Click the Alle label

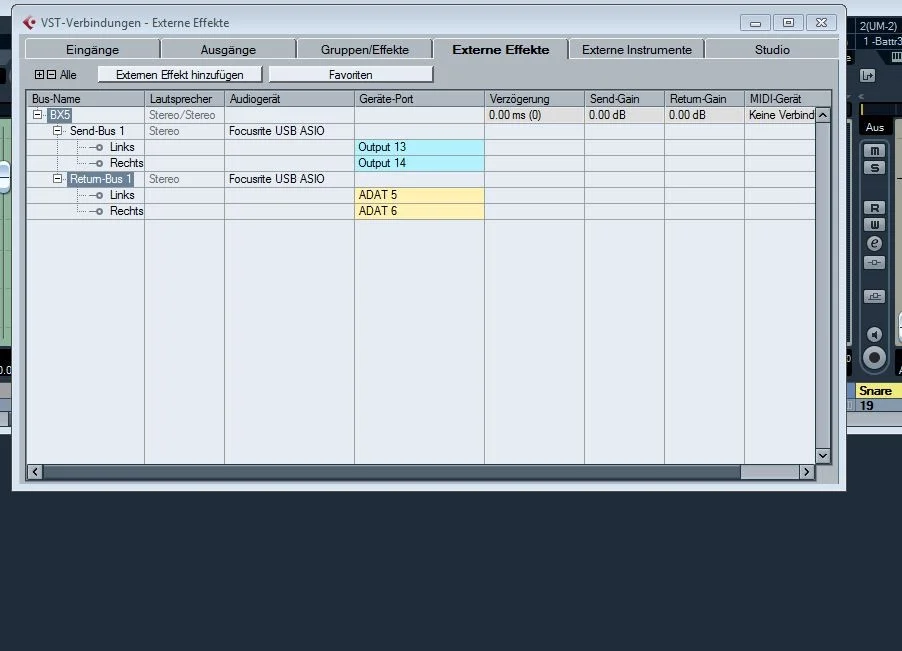tap(68, 75)
